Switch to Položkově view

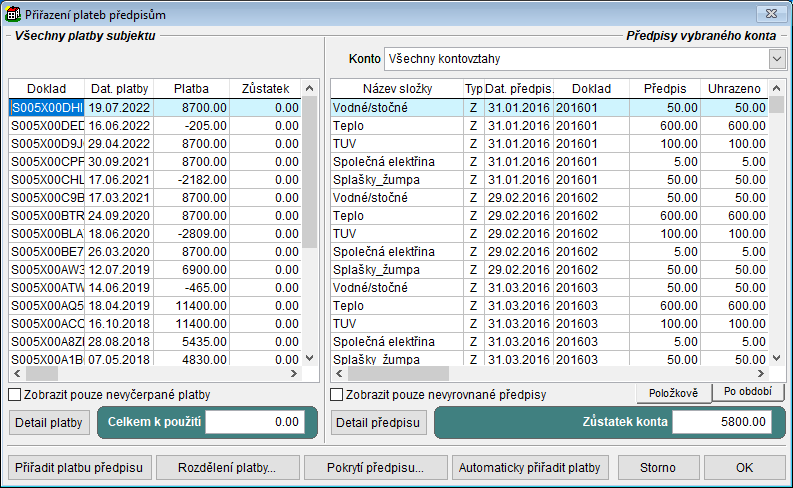(x=674, y=392)
